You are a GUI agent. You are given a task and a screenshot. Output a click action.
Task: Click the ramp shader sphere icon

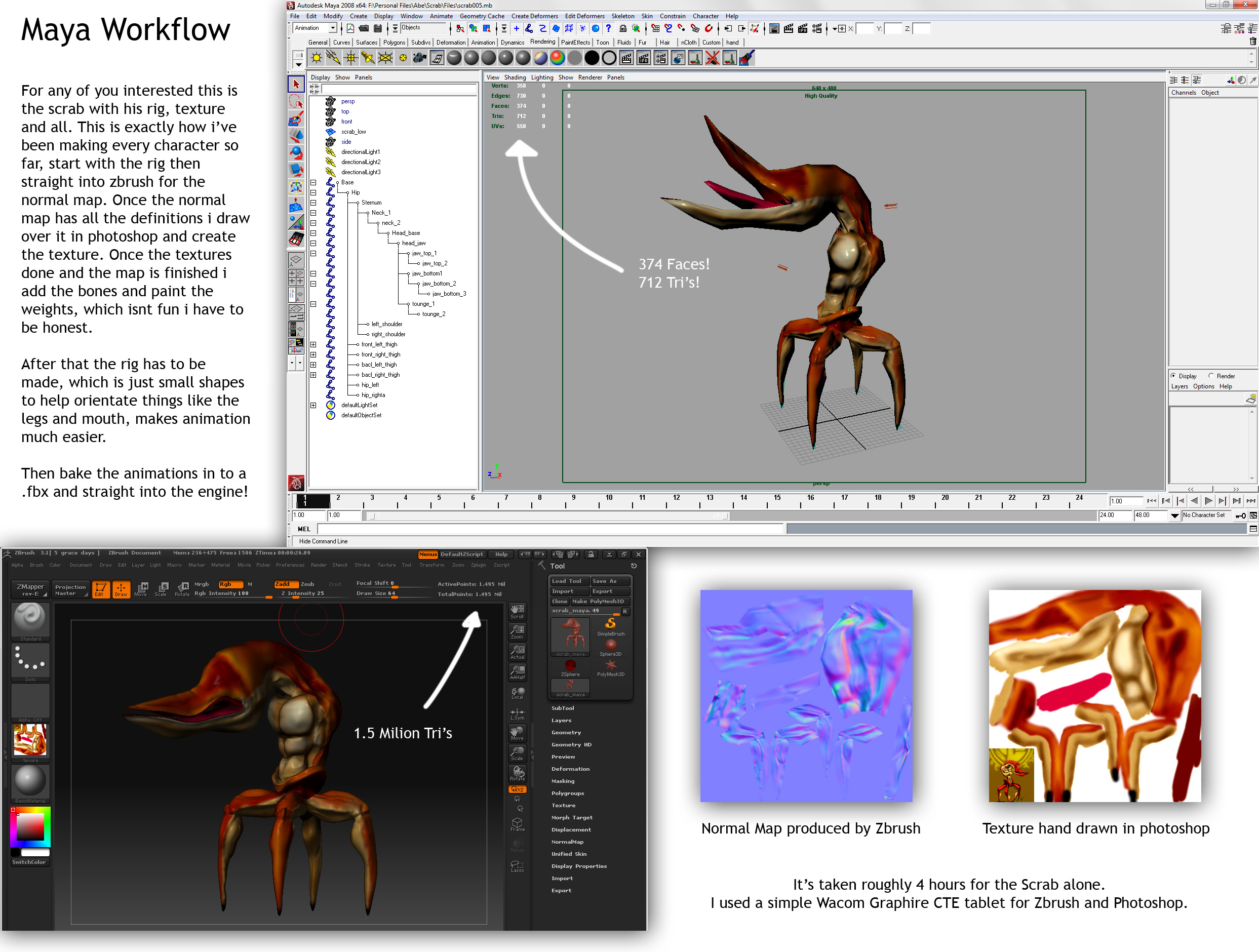(557, 58)
